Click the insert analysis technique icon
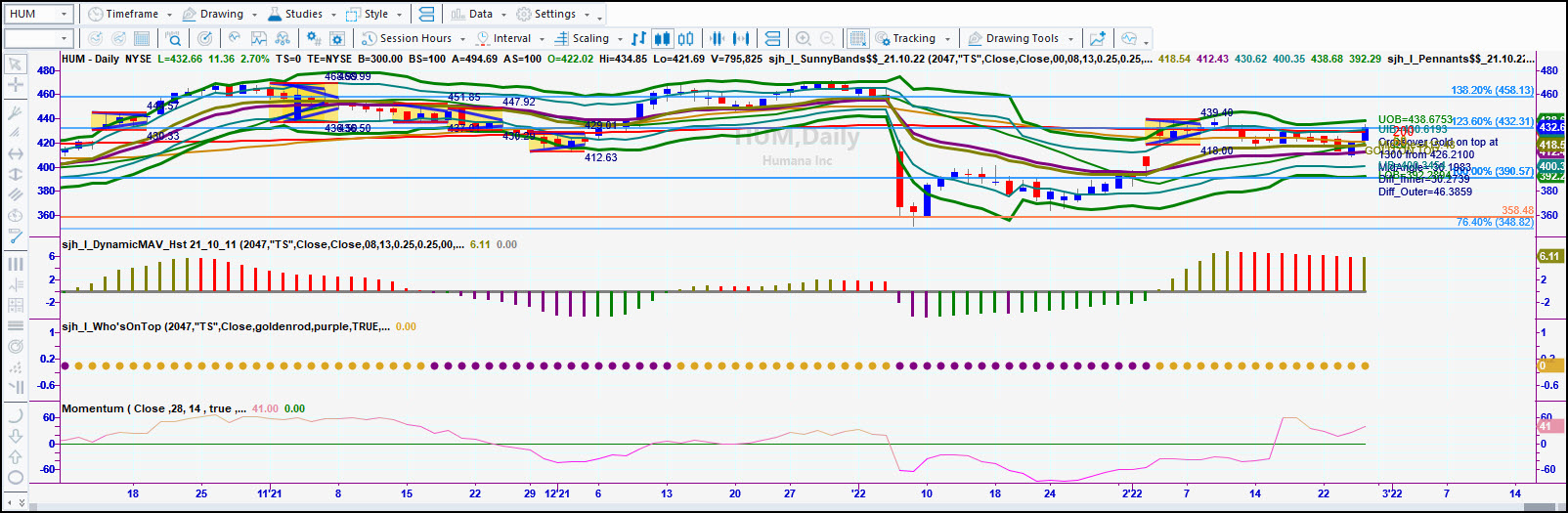 [x=235, y=38]
